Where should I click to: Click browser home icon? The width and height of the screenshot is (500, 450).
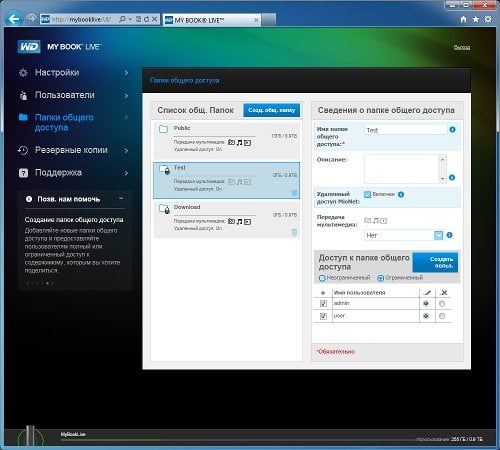(463, 19)
